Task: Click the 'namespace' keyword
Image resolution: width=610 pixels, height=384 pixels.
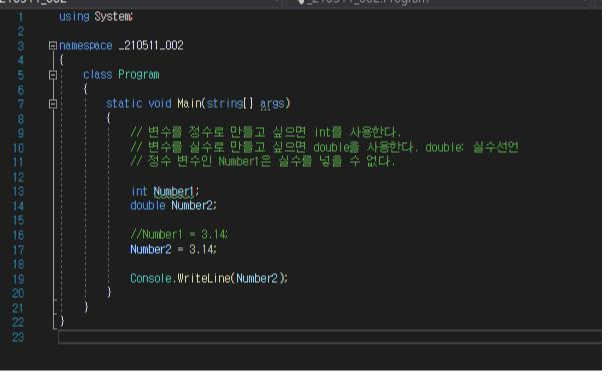Action: (86, 46)
